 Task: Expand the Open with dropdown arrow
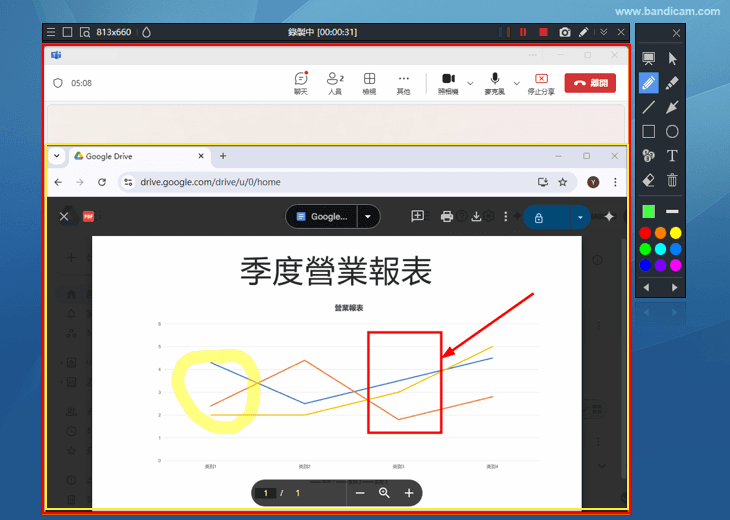tap(368, 216)
